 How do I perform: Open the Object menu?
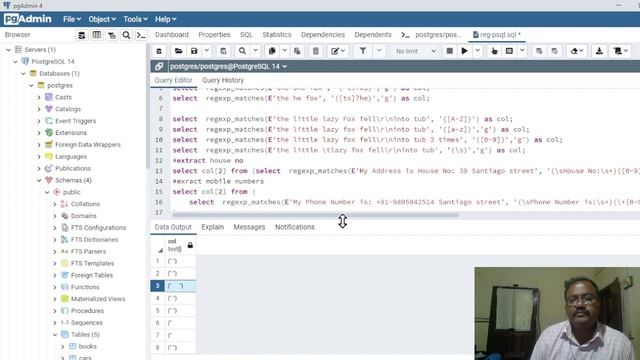[x=102, y=19]
